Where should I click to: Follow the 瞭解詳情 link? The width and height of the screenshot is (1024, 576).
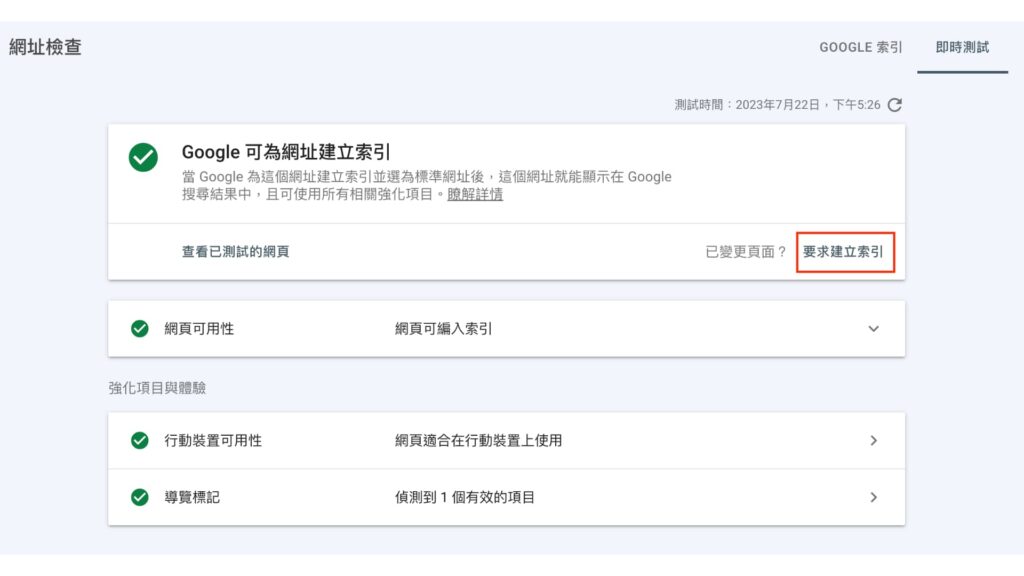475,194
